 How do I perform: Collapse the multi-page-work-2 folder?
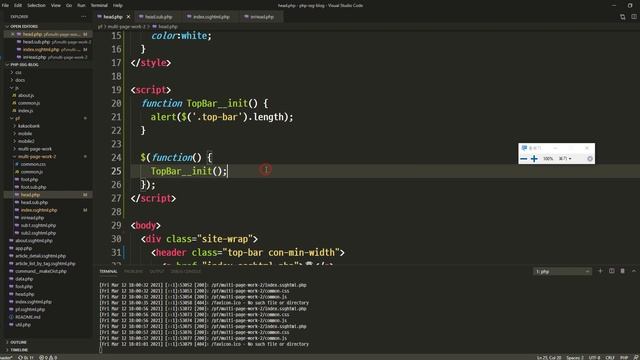(37, 157)
